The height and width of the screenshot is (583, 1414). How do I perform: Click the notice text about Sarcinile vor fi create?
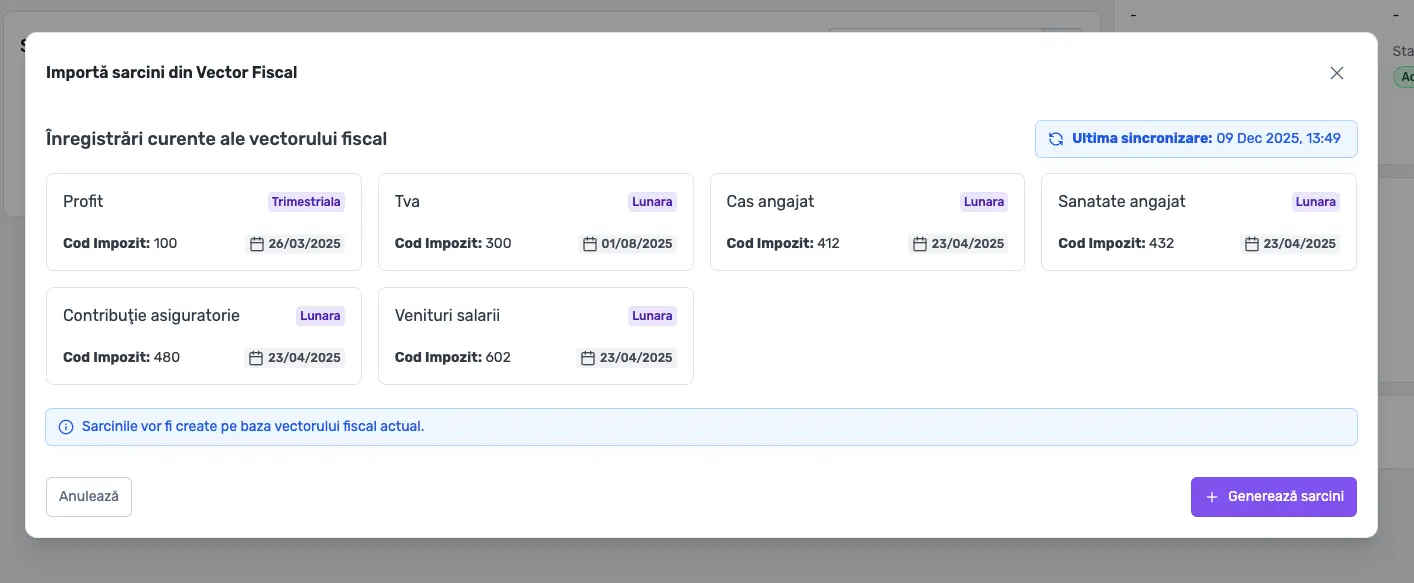253,426
